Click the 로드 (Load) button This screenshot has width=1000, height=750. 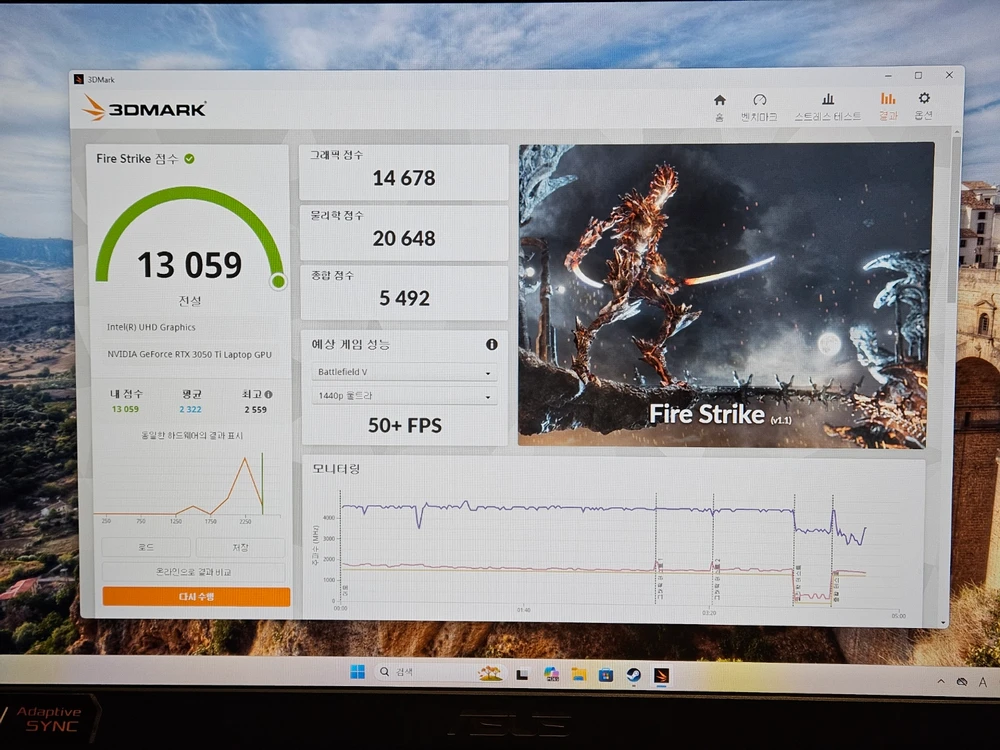(x=146, y=547)
